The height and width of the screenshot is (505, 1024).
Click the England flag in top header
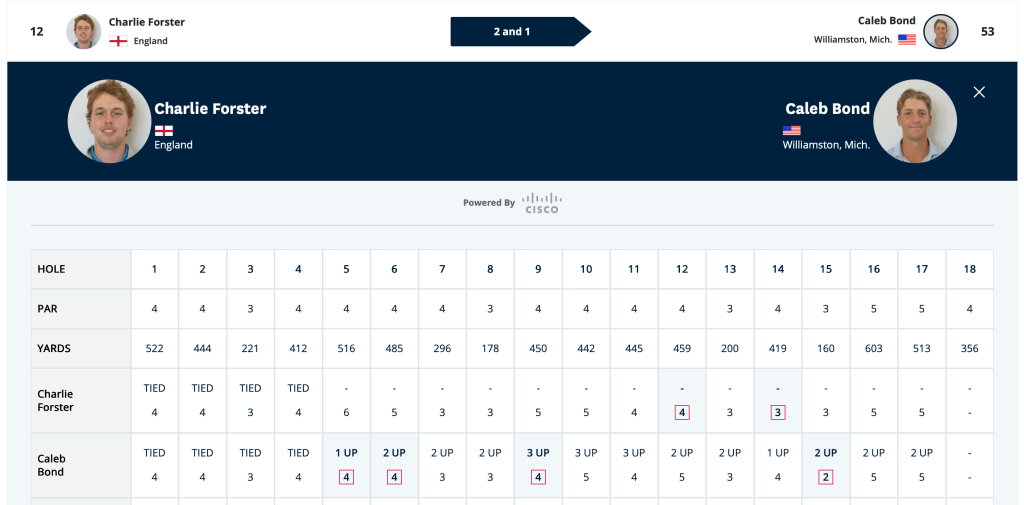pyautogui.click(x=118, y=41)
